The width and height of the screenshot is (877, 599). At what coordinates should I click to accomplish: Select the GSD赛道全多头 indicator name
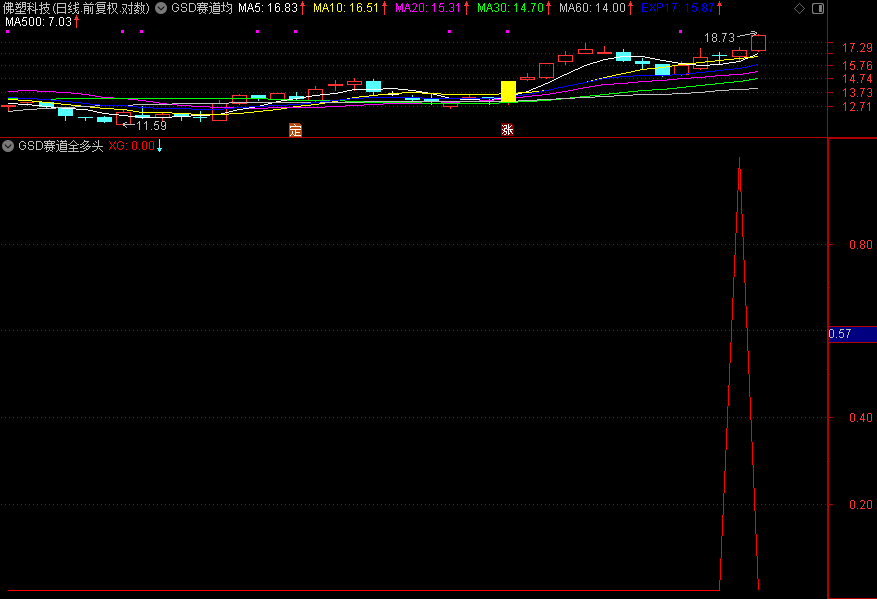(60, 146)
